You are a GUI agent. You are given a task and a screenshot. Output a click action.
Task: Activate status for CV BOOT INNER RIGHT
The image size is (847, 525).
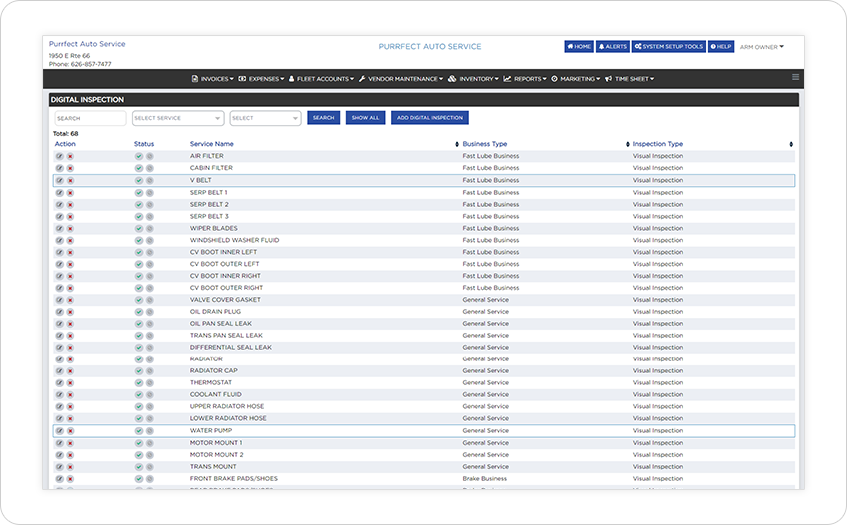[x=139, y=276]
